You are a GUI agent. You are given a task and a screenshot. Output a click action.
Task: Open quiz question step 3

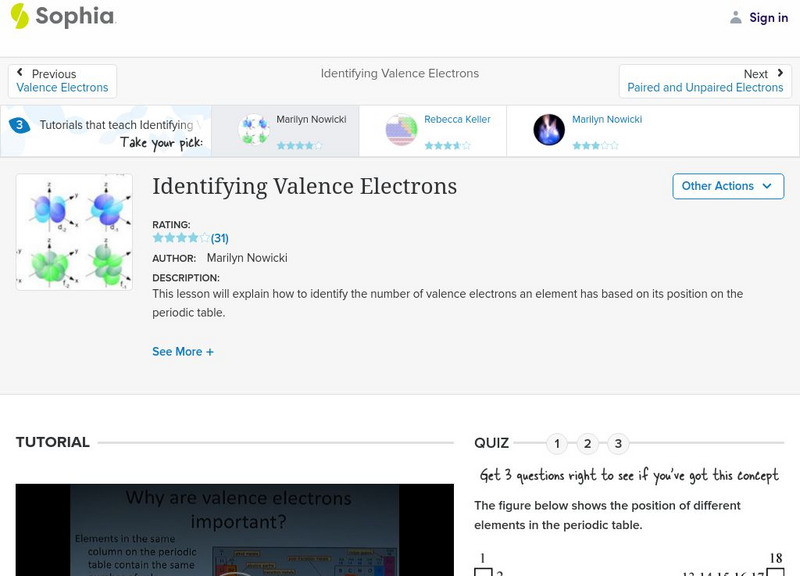click(x=620, y=441)
